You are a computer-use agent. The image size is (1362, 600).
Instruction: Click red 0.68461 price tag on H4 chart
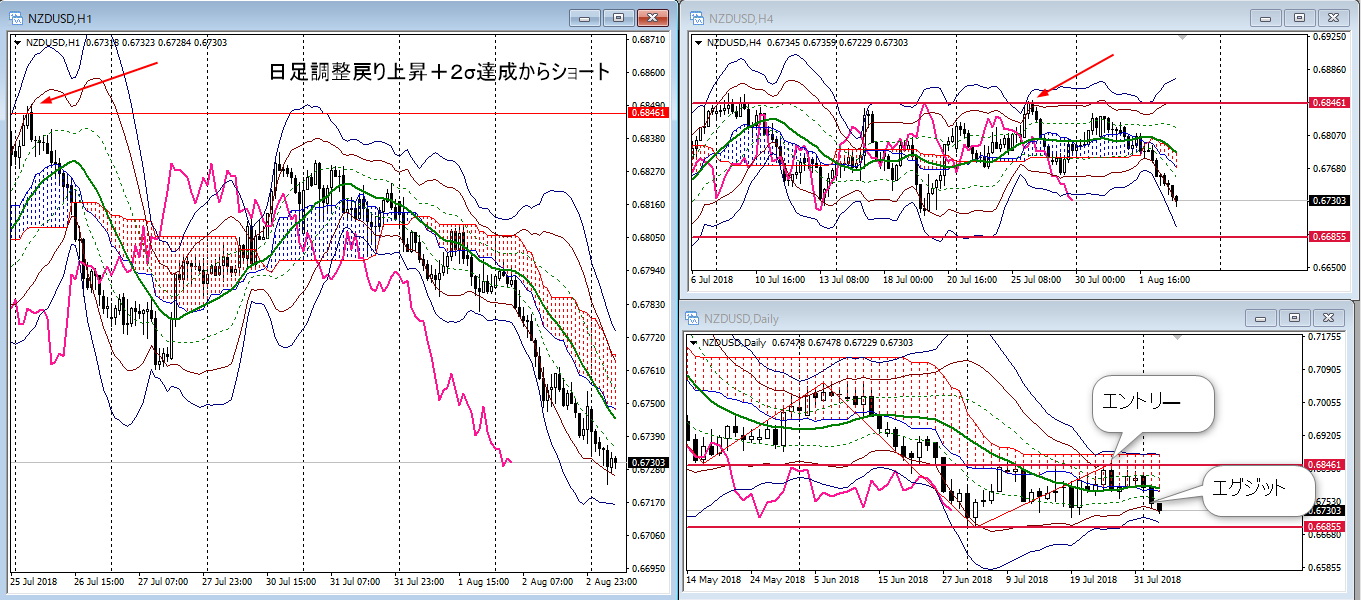click(1328, 102)
